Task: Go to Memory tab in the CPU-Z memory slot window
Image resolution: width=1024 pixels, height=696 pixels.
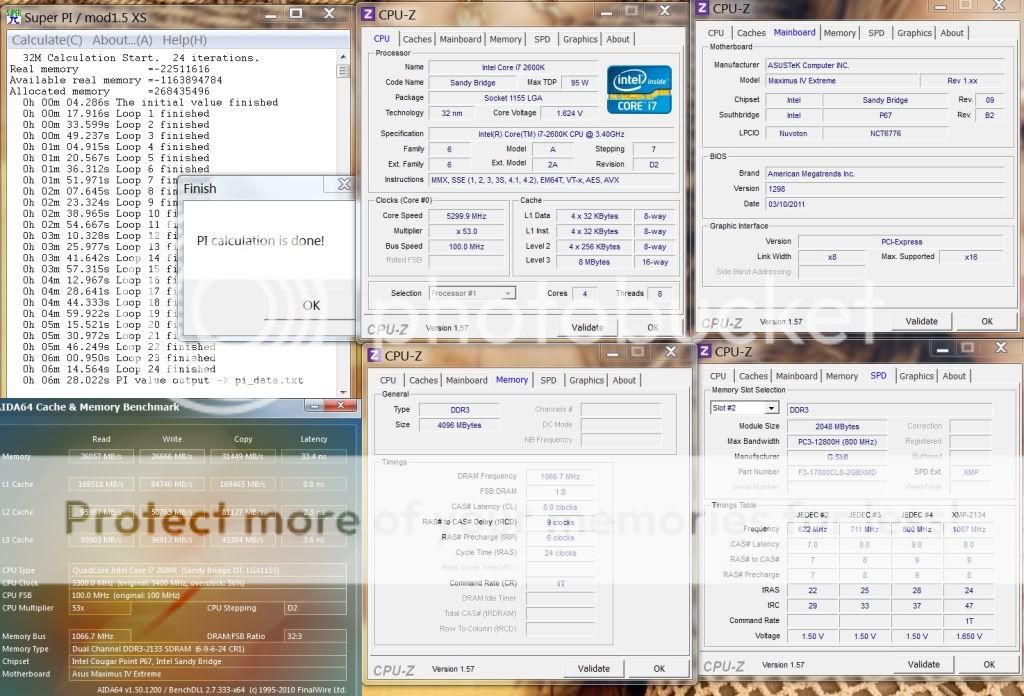Action: pos(842,376)
